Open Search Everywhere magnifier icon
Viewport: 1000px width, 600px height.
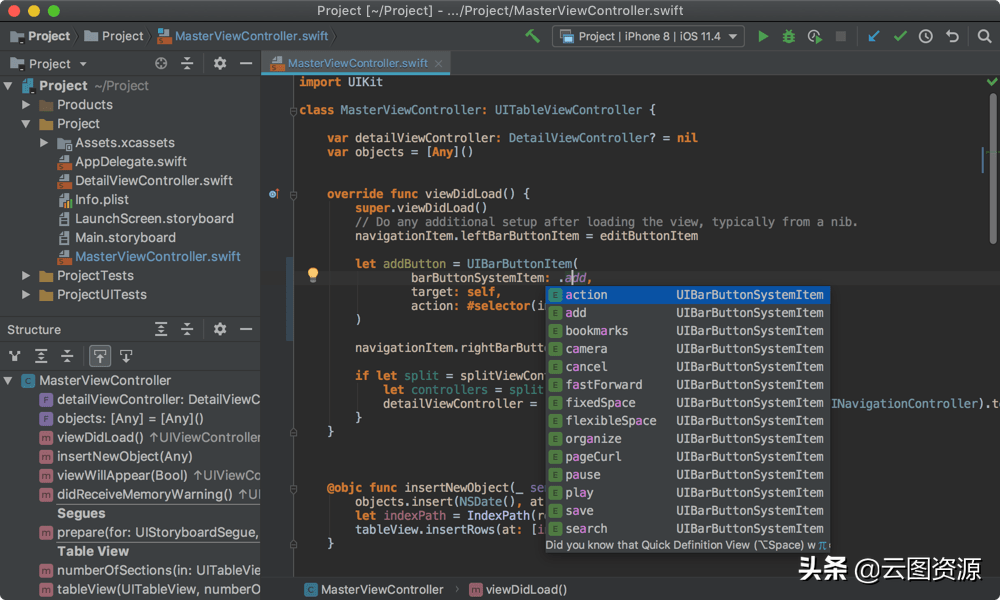click(x=985, y=36)
